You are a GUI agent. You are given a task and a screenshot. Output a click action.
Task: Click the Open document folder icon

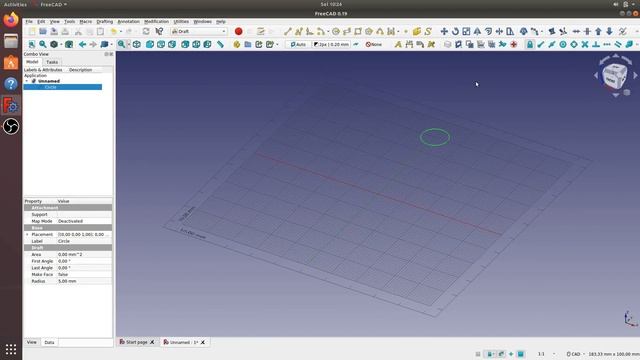coord(43,31)
